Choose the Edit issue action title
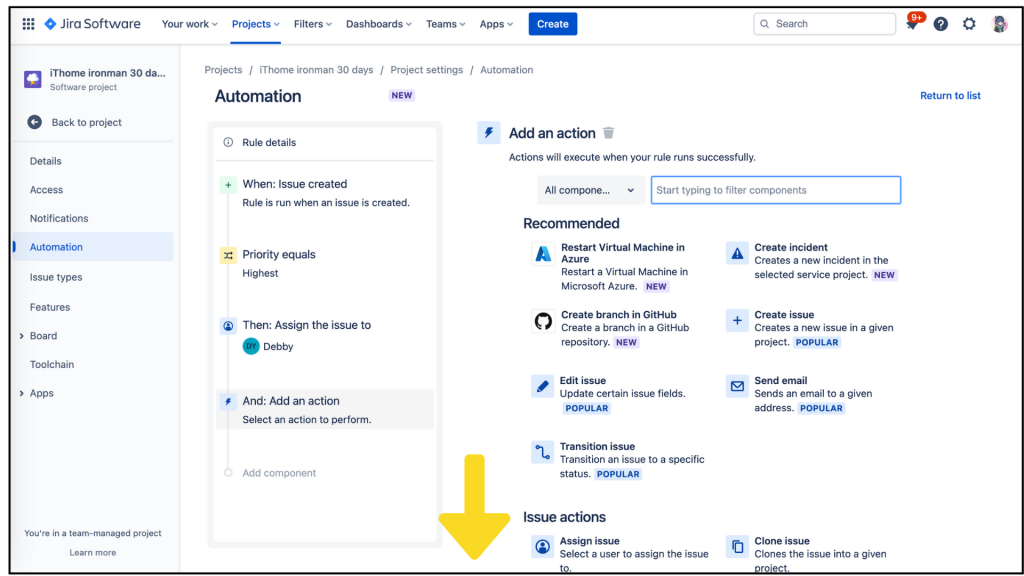Screen dimensions: 1024x576 pyautogui.click(x=583, y=380)
